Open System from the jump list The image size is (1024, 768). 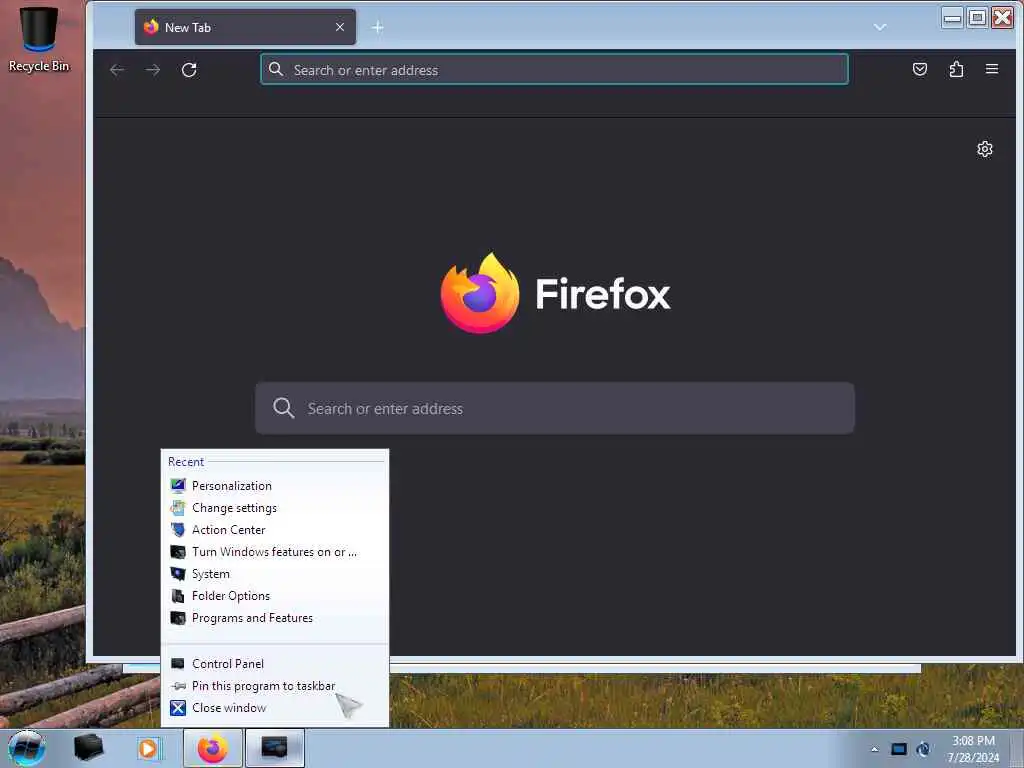pyautogui.click(x=274, y=574)
